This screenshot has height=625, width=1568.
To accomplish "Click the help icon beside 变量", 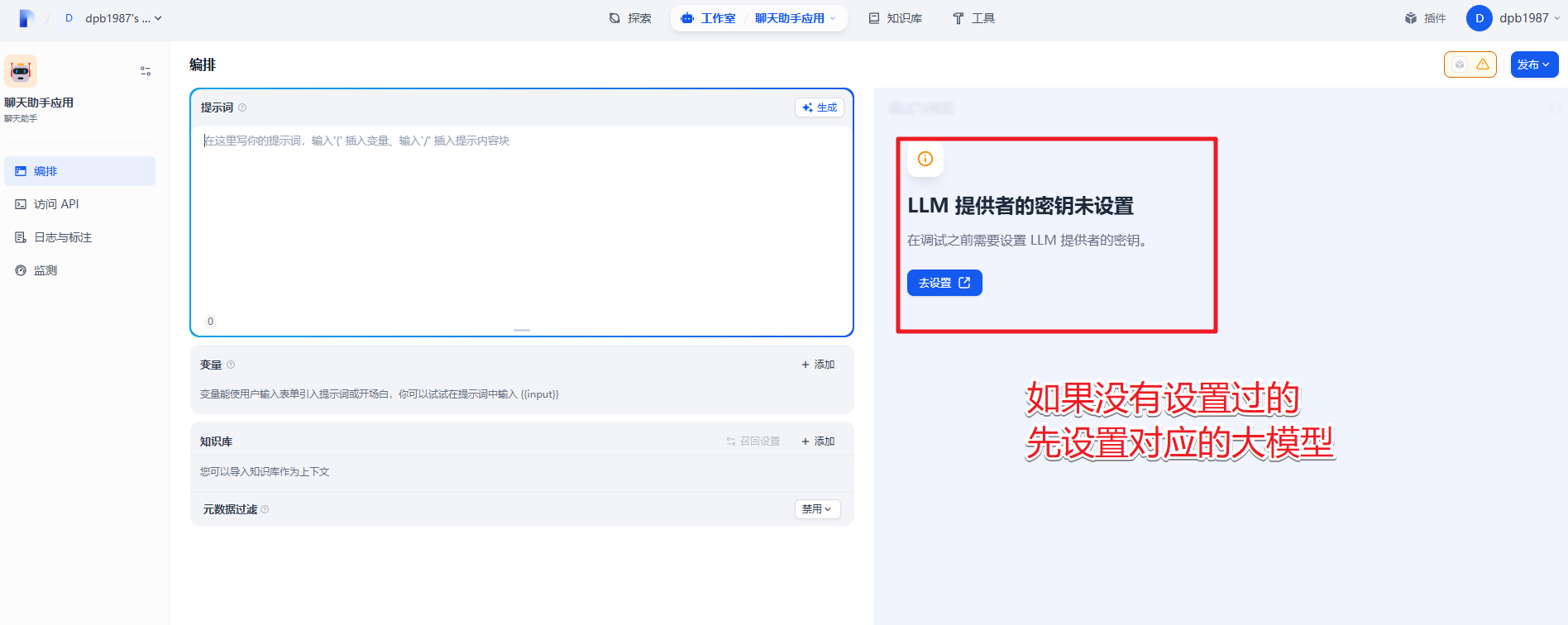I will click(231, 365).
